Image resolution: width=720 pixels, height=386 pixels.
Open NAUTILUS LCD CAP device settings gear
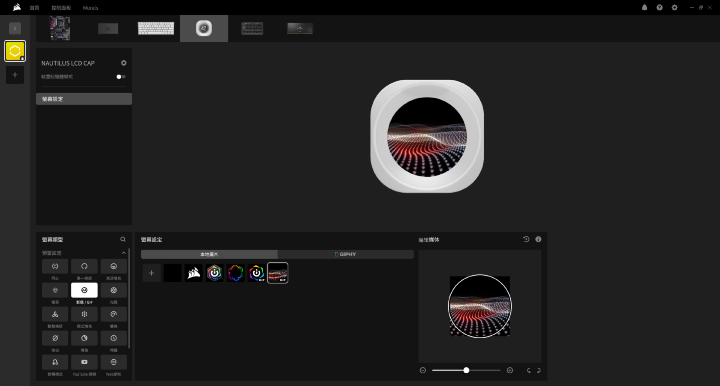coord(124,63)
